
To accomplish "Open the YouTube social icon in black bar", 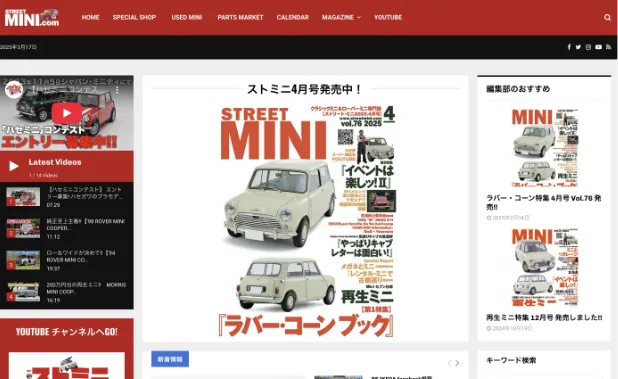I will click(x=598, y=47).
